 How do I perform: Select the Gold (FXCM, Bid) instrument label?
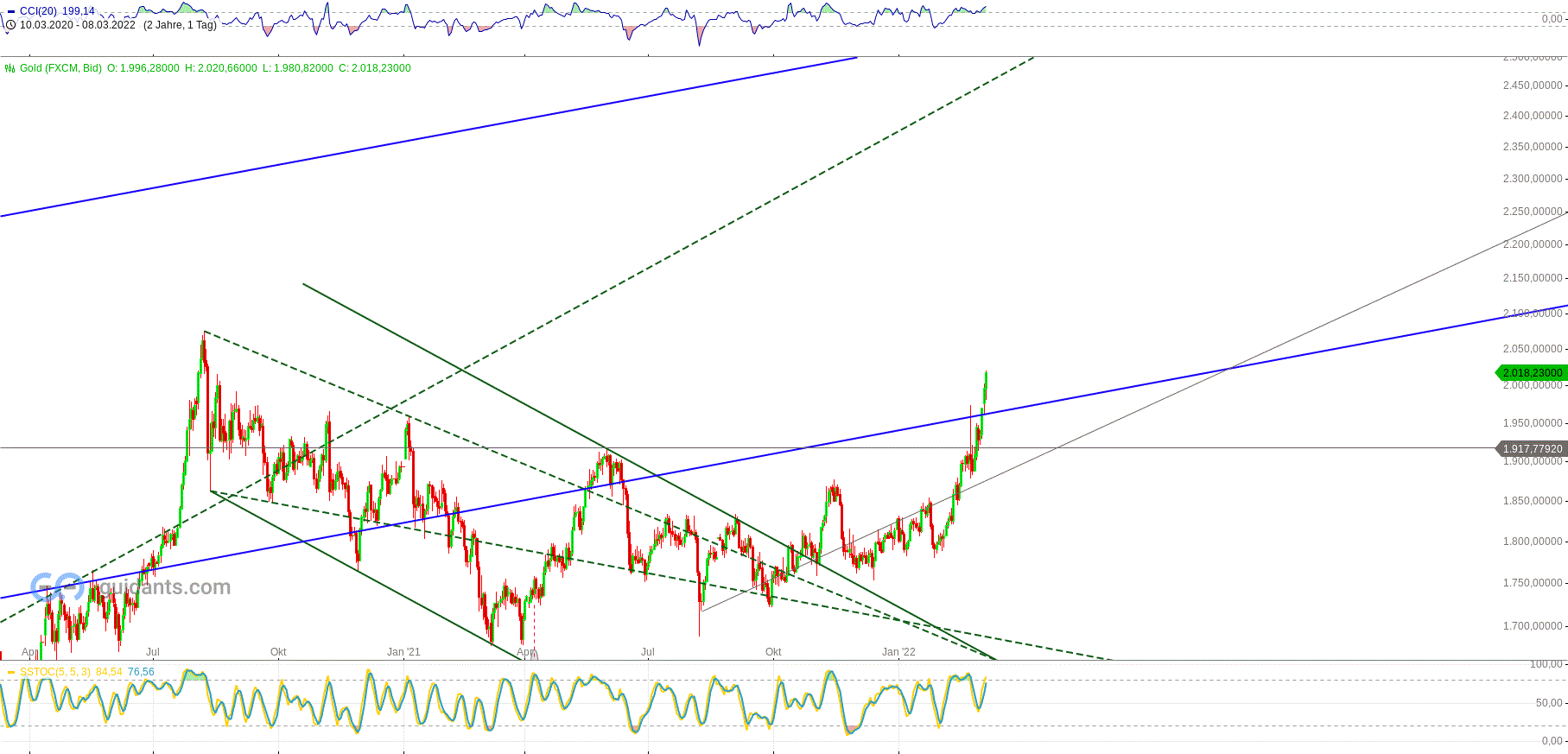60,68
